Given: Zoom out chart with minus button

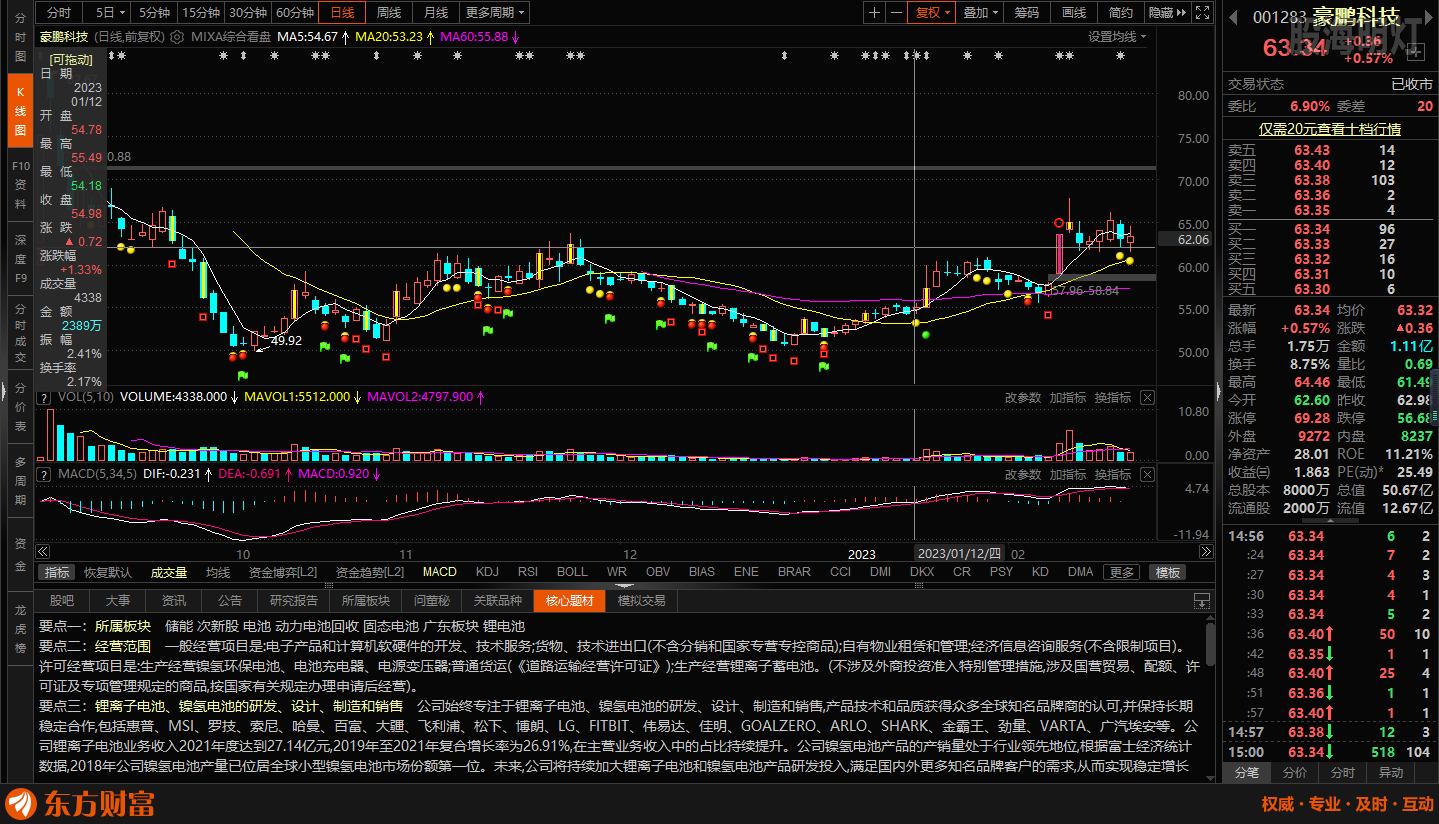Looking at the screenshot, I should coord(896,13).
